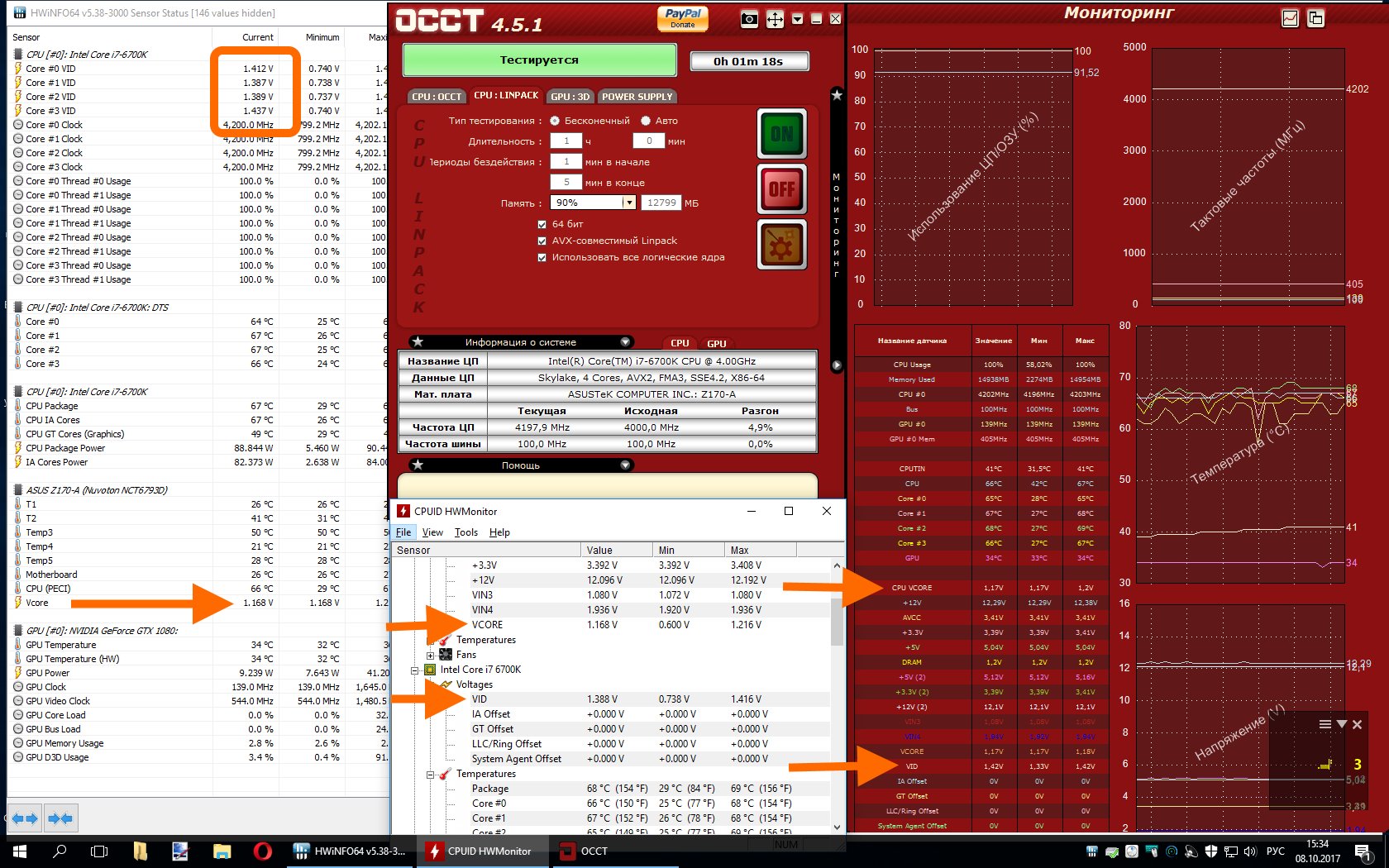The height and width of the screenshot is (868, 1389).
Task: Click the duration minutes input field
Action: 649,141
